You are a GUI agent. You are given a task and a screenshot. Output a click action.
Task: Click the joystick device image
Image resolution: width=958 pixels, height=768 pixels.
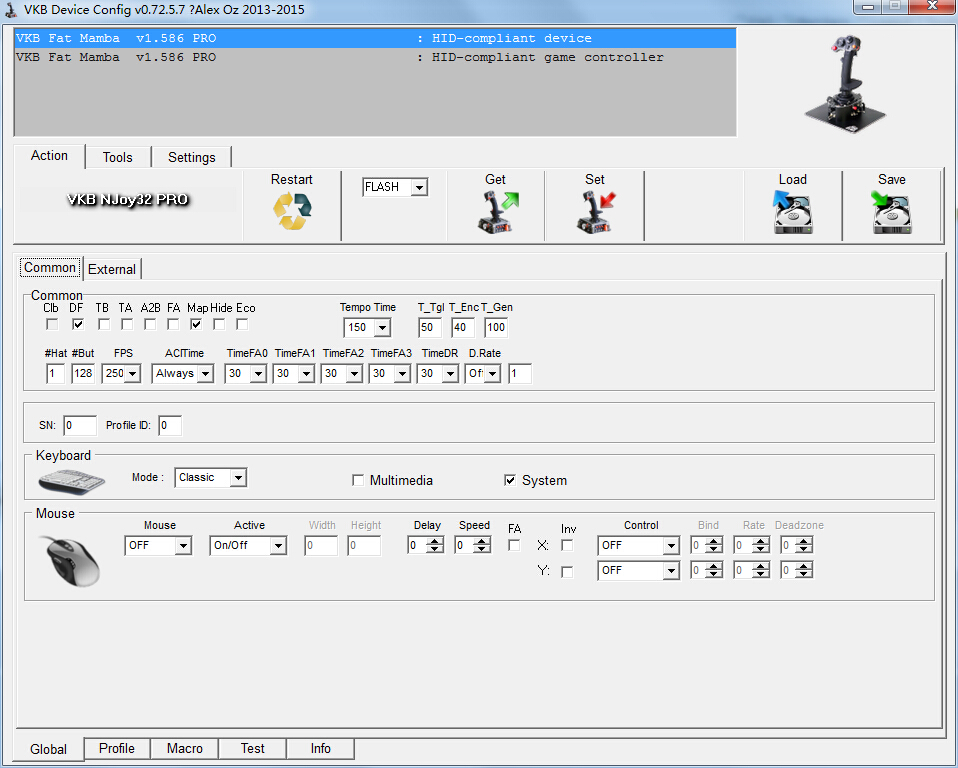846,82
